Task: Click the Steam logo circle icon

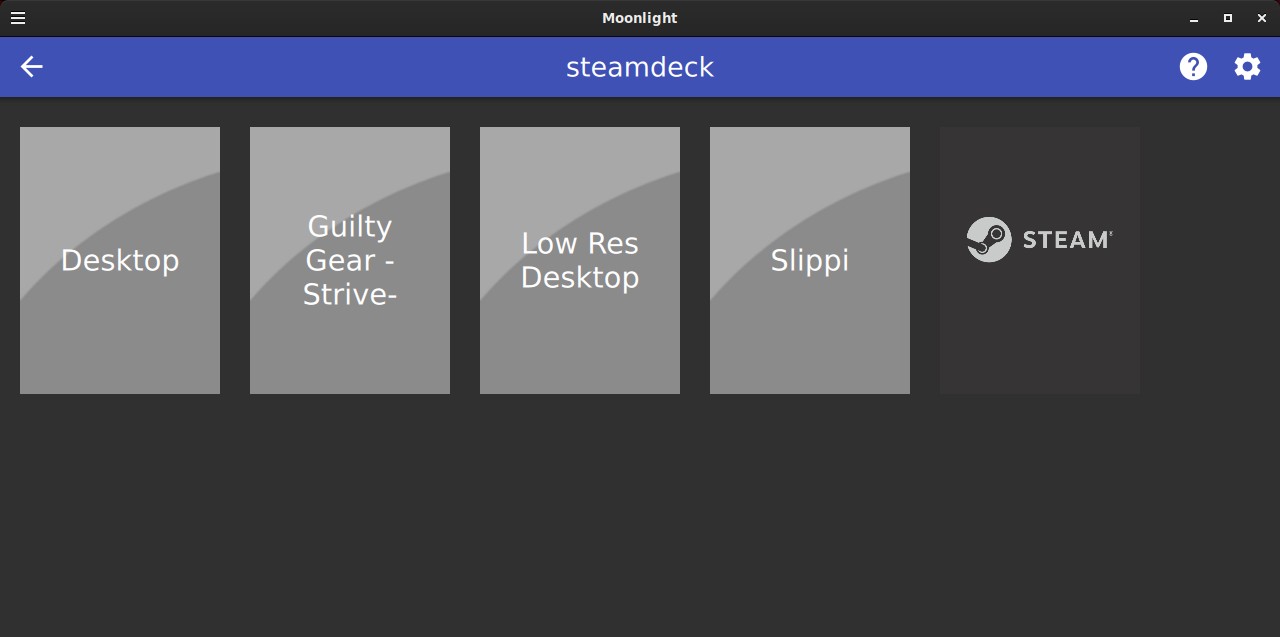Action: pyautogui.click(x=989, y=240)
